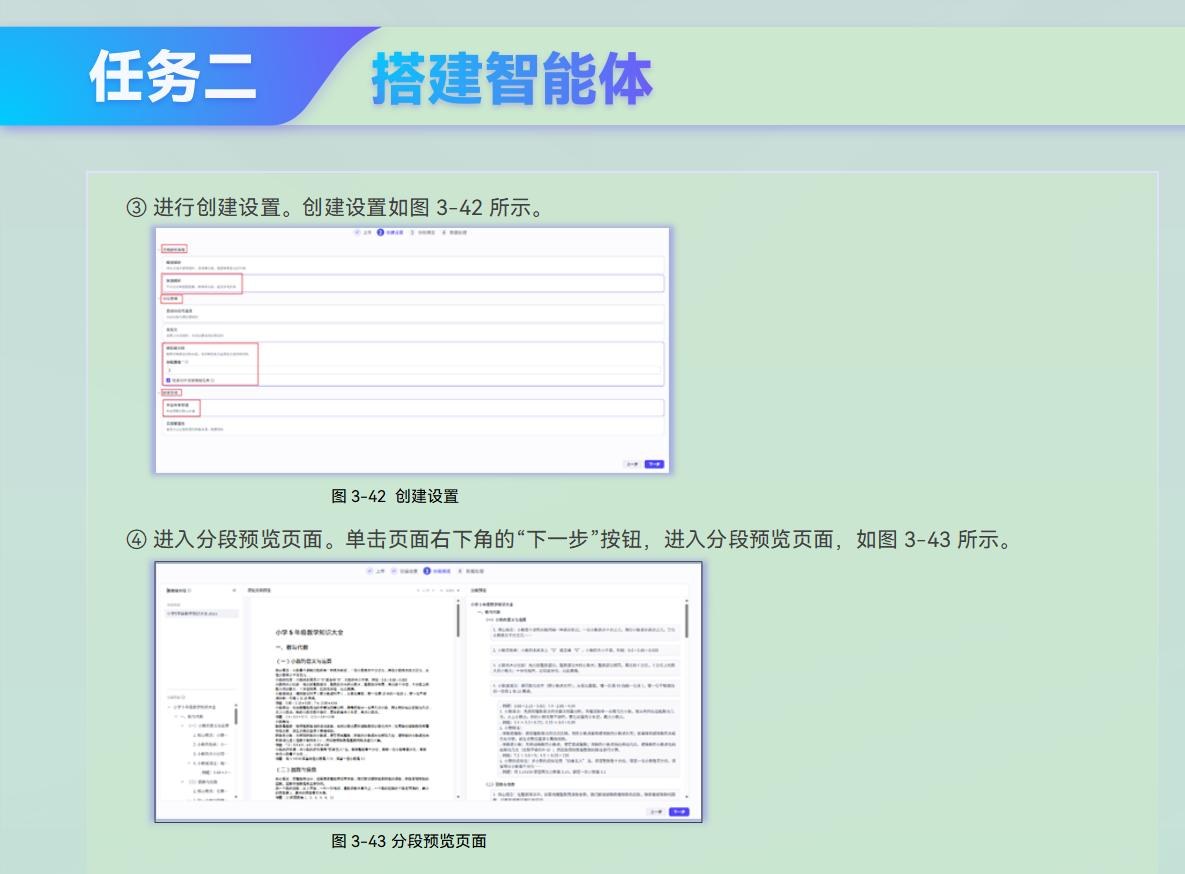Choose the first parsing option card in Figure 3-42

(x=413, y=265)
